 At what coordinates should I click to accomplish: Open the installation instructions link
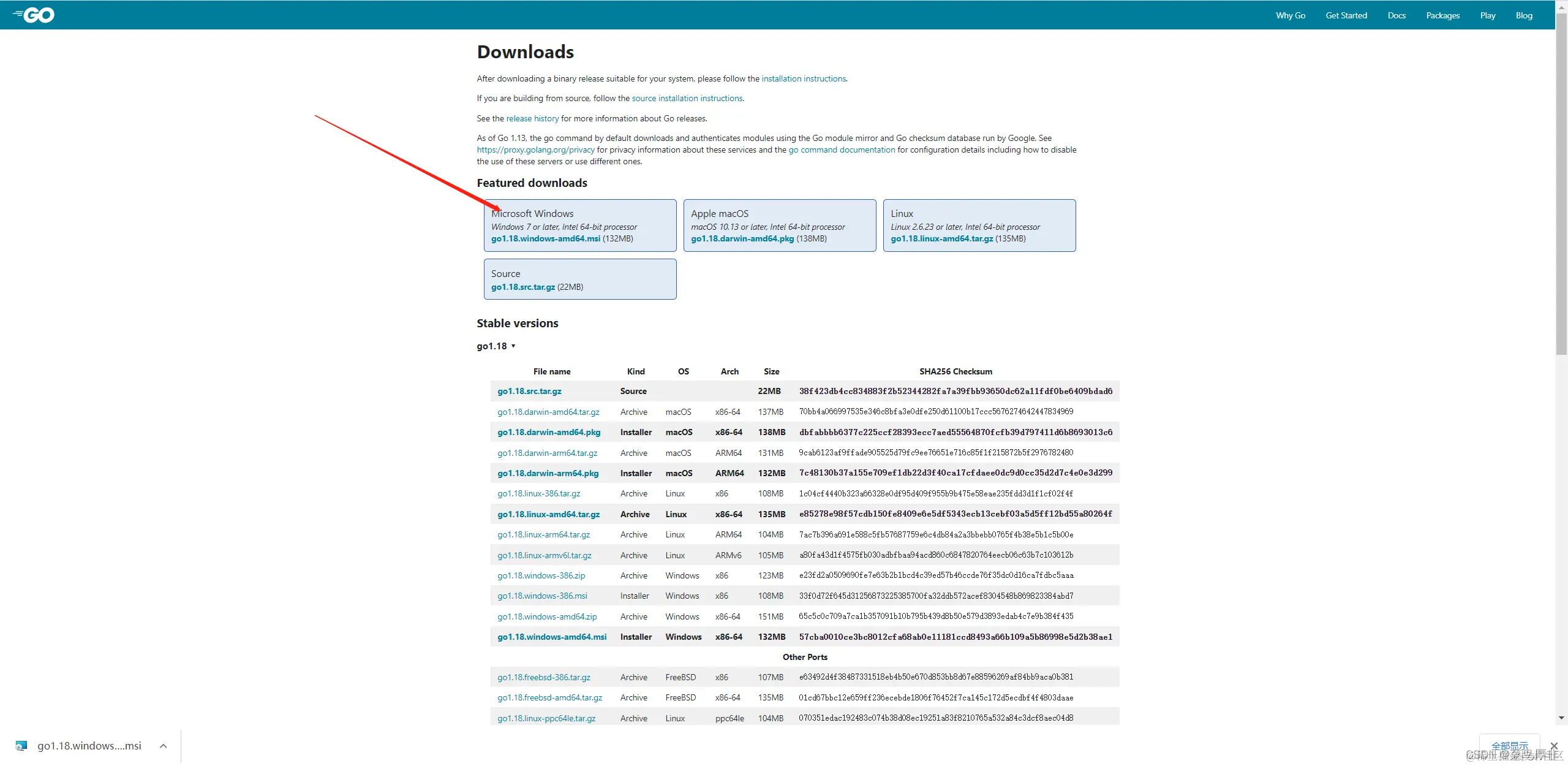pyautogui.click(x=804, y=79)
